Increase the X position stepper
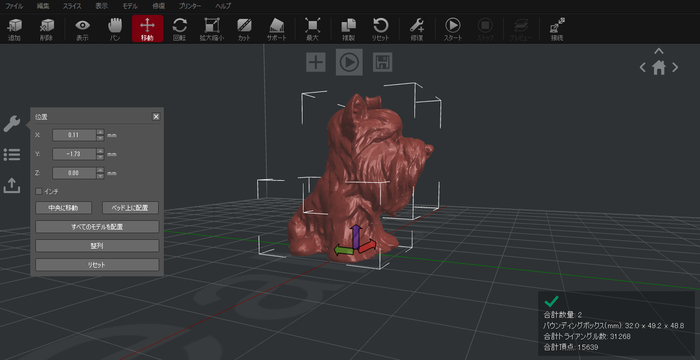 [x=100, y=132]
